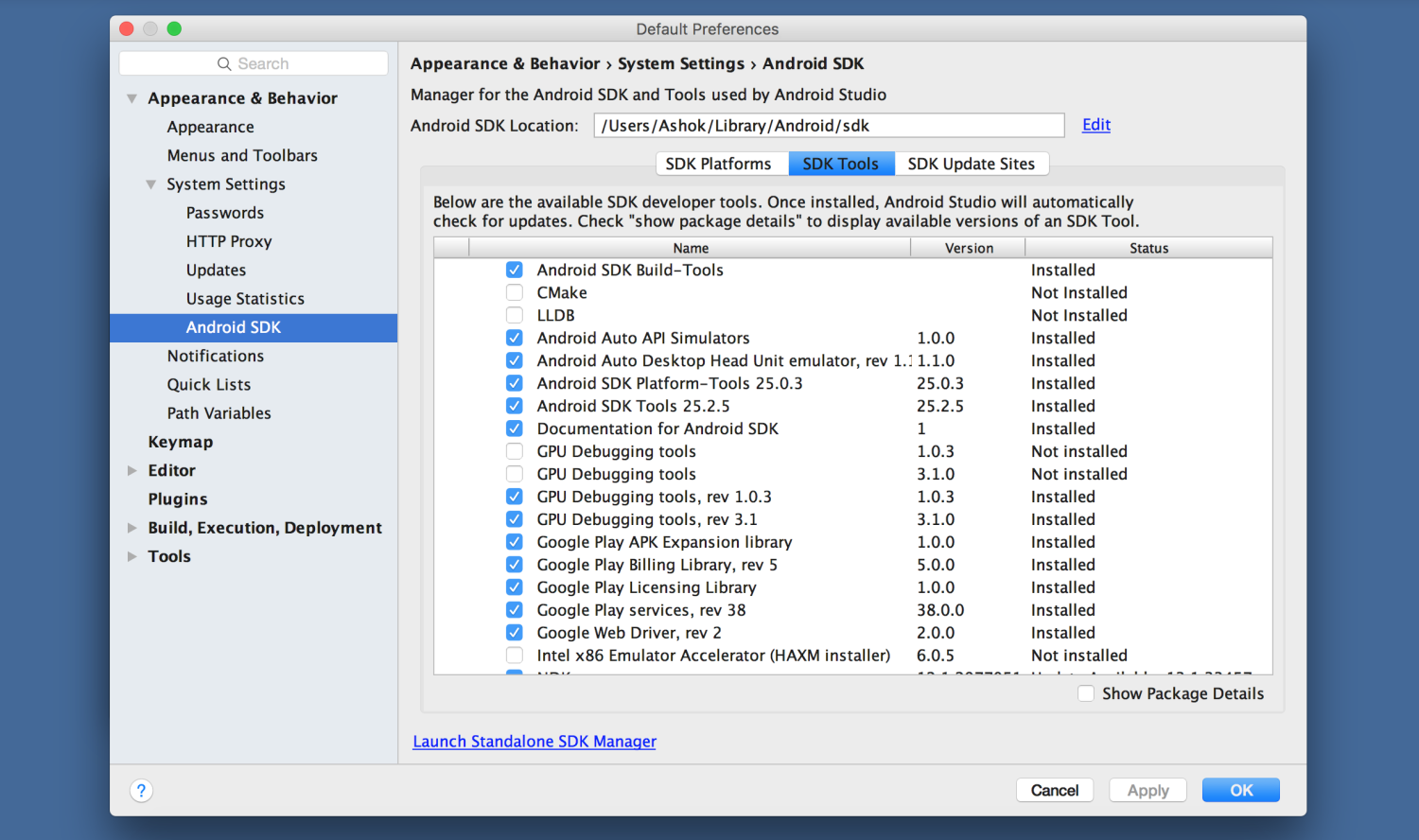Image resolution: width=1419 pixels, height=840 pixels.
Task: Click the System Settings breadcrumb text
Action: coord(681,63)
